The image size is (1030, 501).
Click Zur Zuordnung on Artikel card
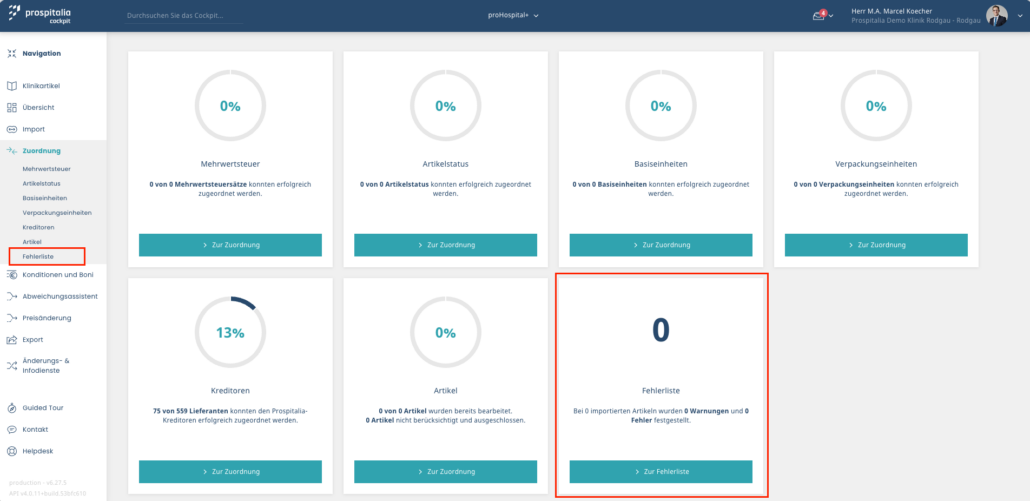tap(445, 471)
